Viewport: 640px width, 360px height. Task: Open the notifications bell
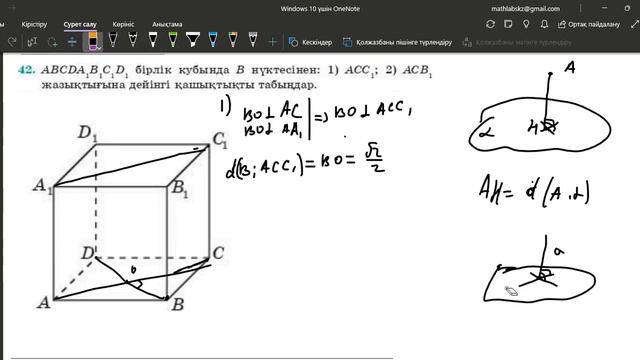[544, 24]
